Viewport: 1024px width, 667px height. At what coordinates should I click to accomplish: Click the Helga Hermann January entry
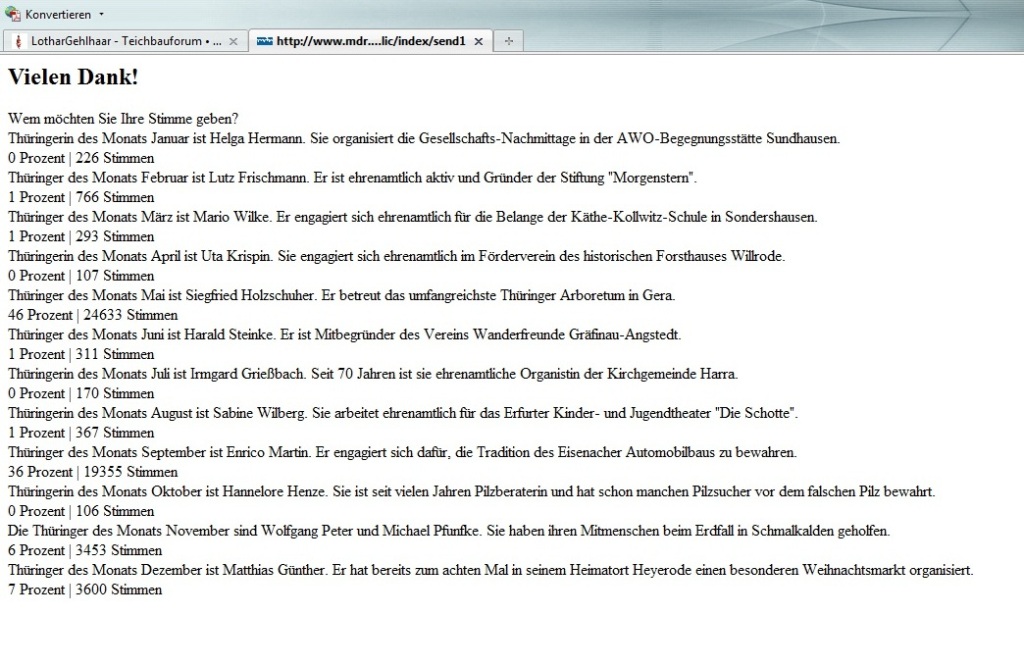click(424, 139)
